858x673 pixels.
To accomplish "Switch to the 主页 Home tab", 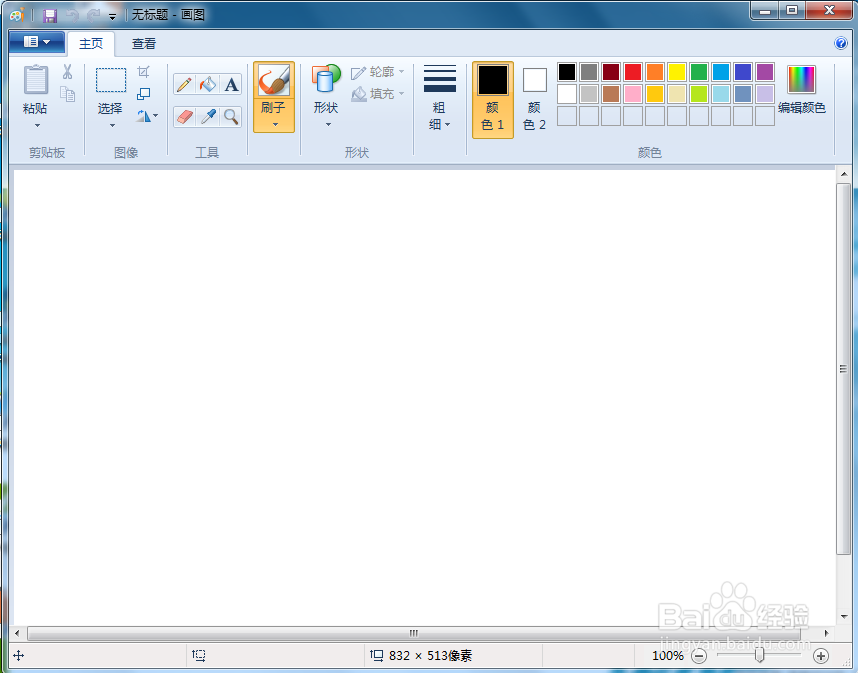I will pos(91,44).
